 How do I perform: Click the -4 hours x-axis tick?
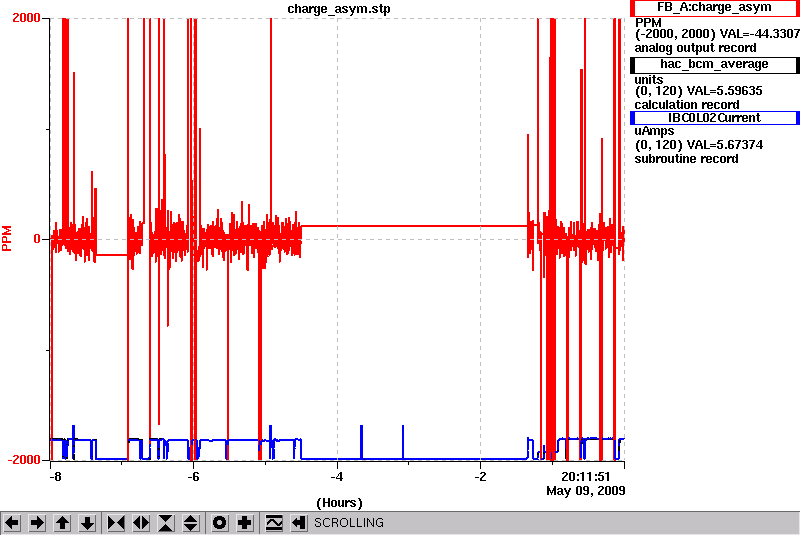(336, 476)
